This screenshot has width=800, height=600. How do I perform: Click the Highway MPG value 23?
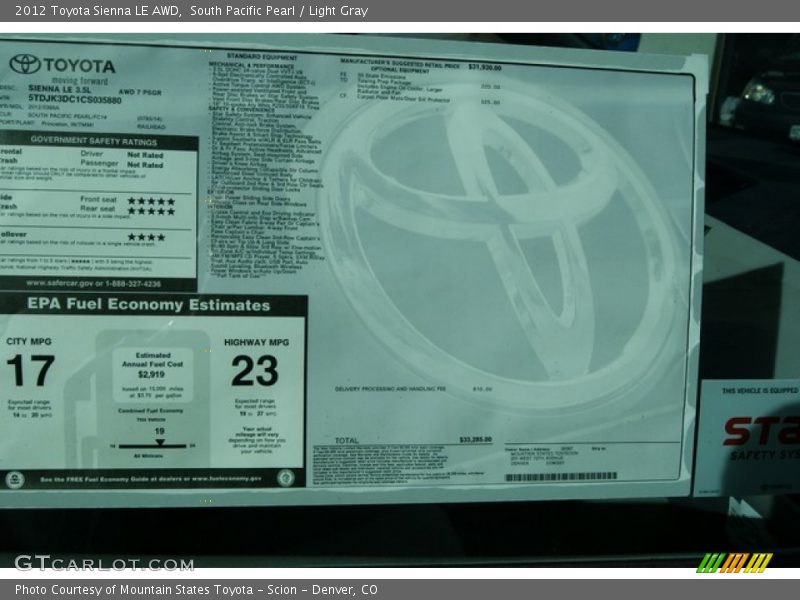pos(255,372)
